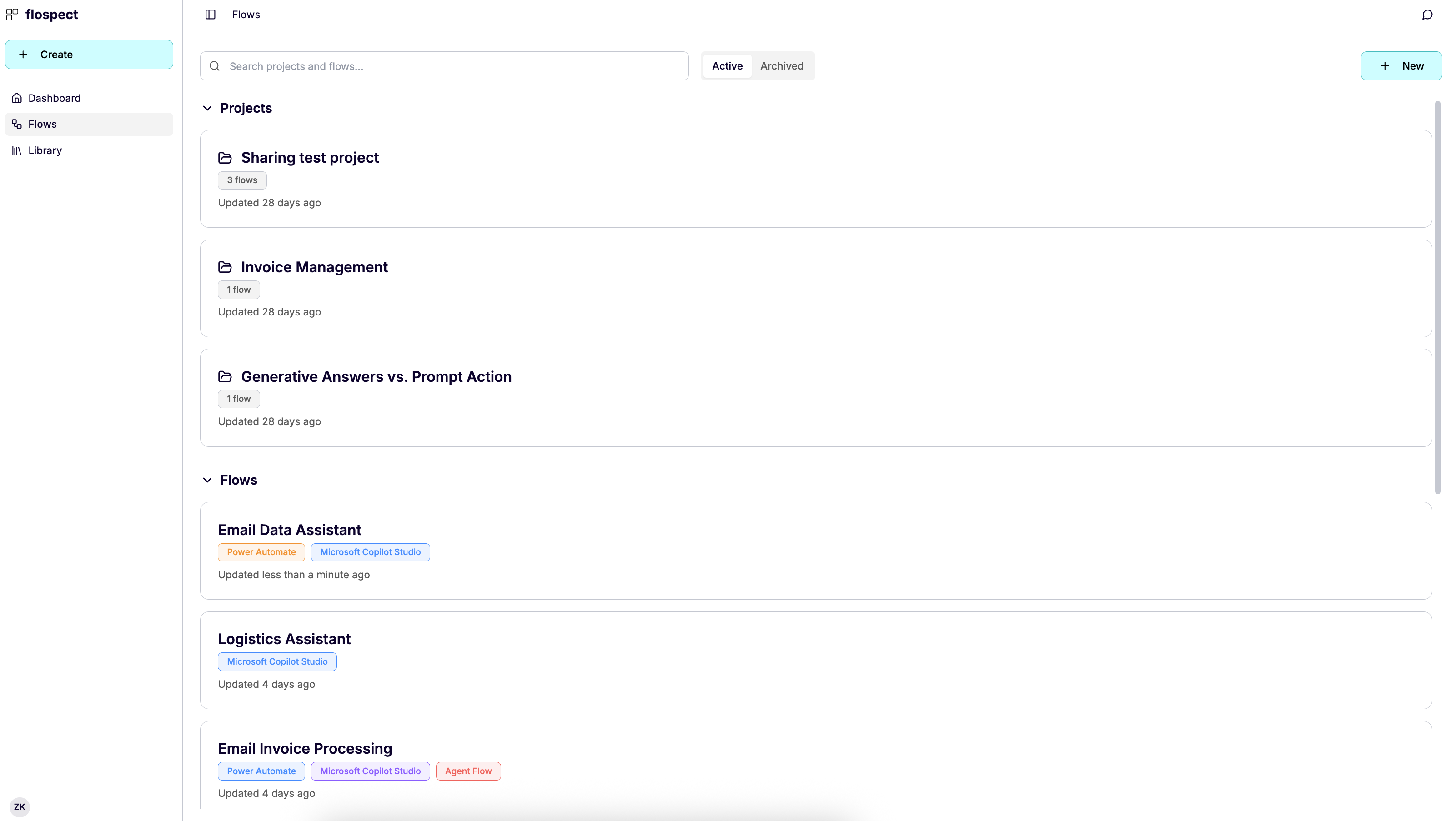Click the flospect logo icon
Screen dimensions: 1456x821
pos(12,14)
